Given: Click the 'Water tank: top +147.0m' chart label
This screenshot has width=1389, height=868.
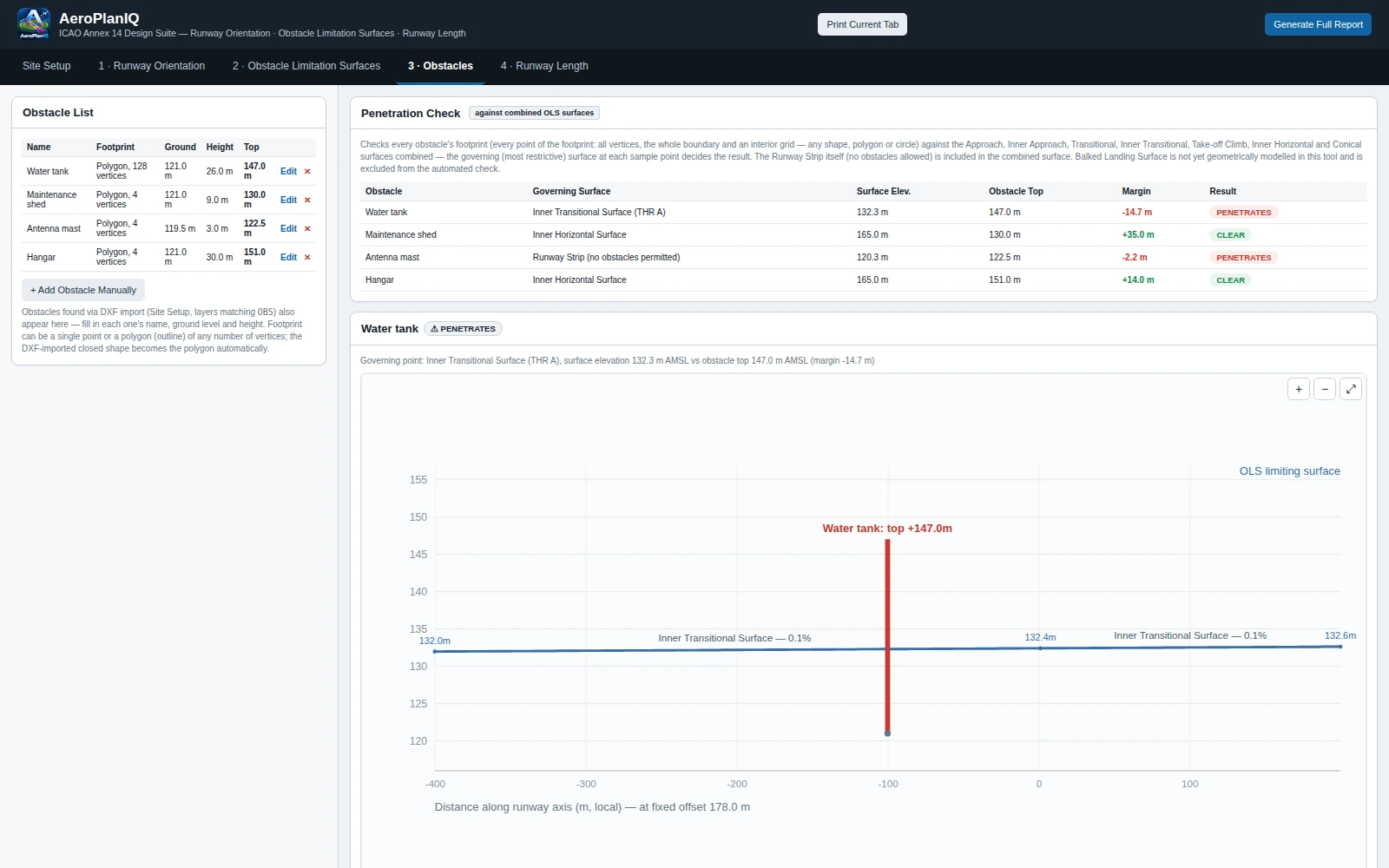Looking at the screenshot, I should point(887,529).
